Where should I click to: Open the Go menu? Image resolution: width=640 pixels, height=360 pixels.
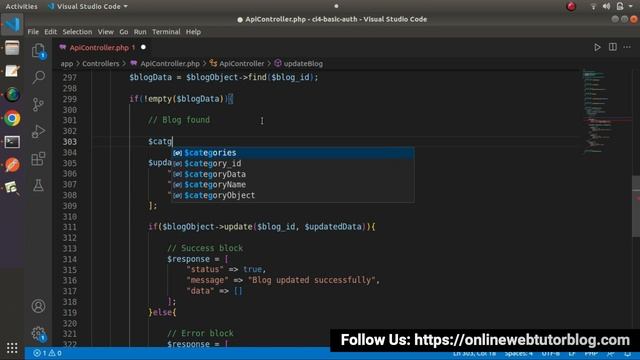coord(124,32)
